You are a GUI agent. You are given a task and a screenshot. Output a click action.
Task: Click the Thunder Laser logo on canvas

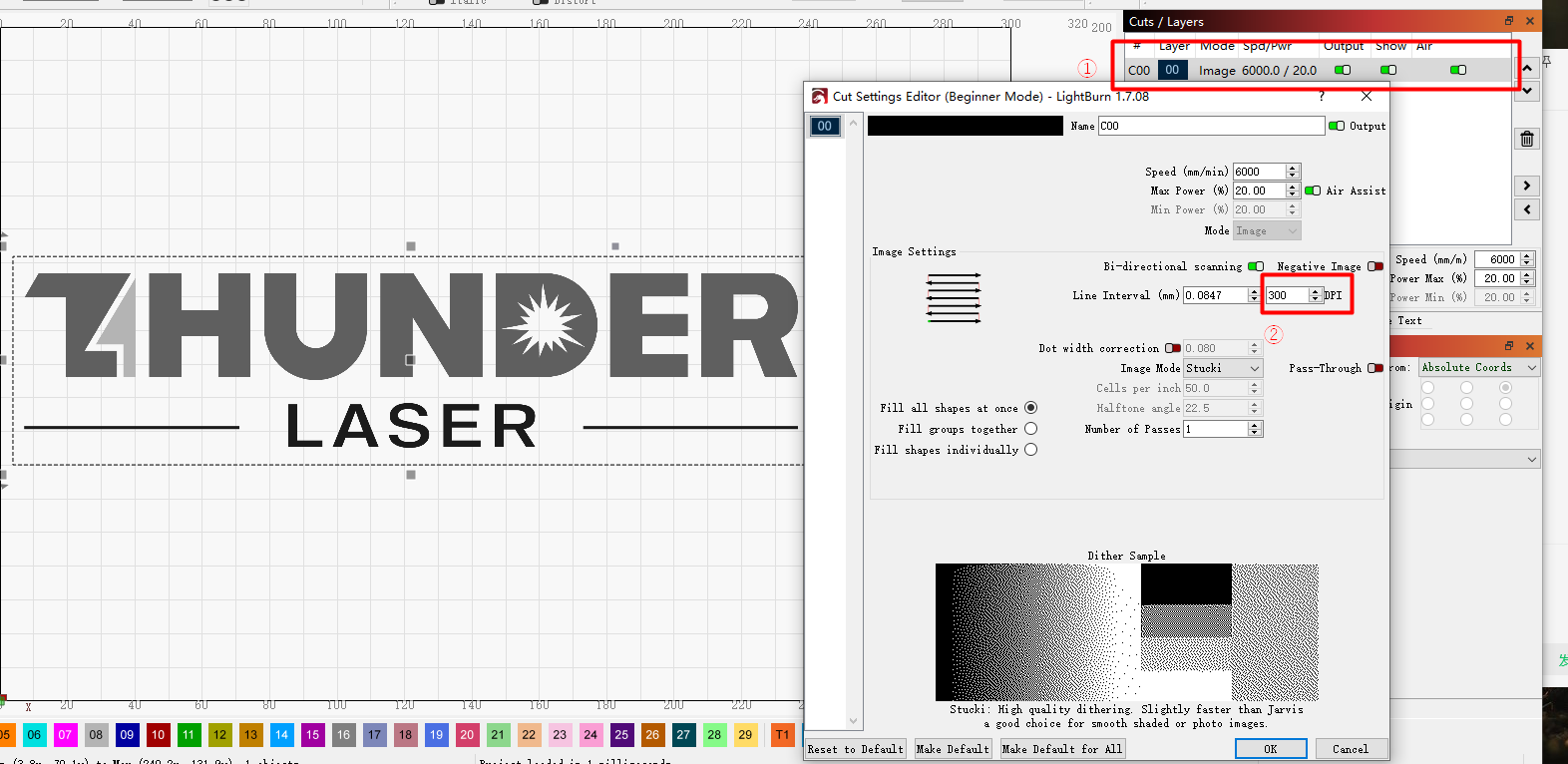click(x=411, y=361)
